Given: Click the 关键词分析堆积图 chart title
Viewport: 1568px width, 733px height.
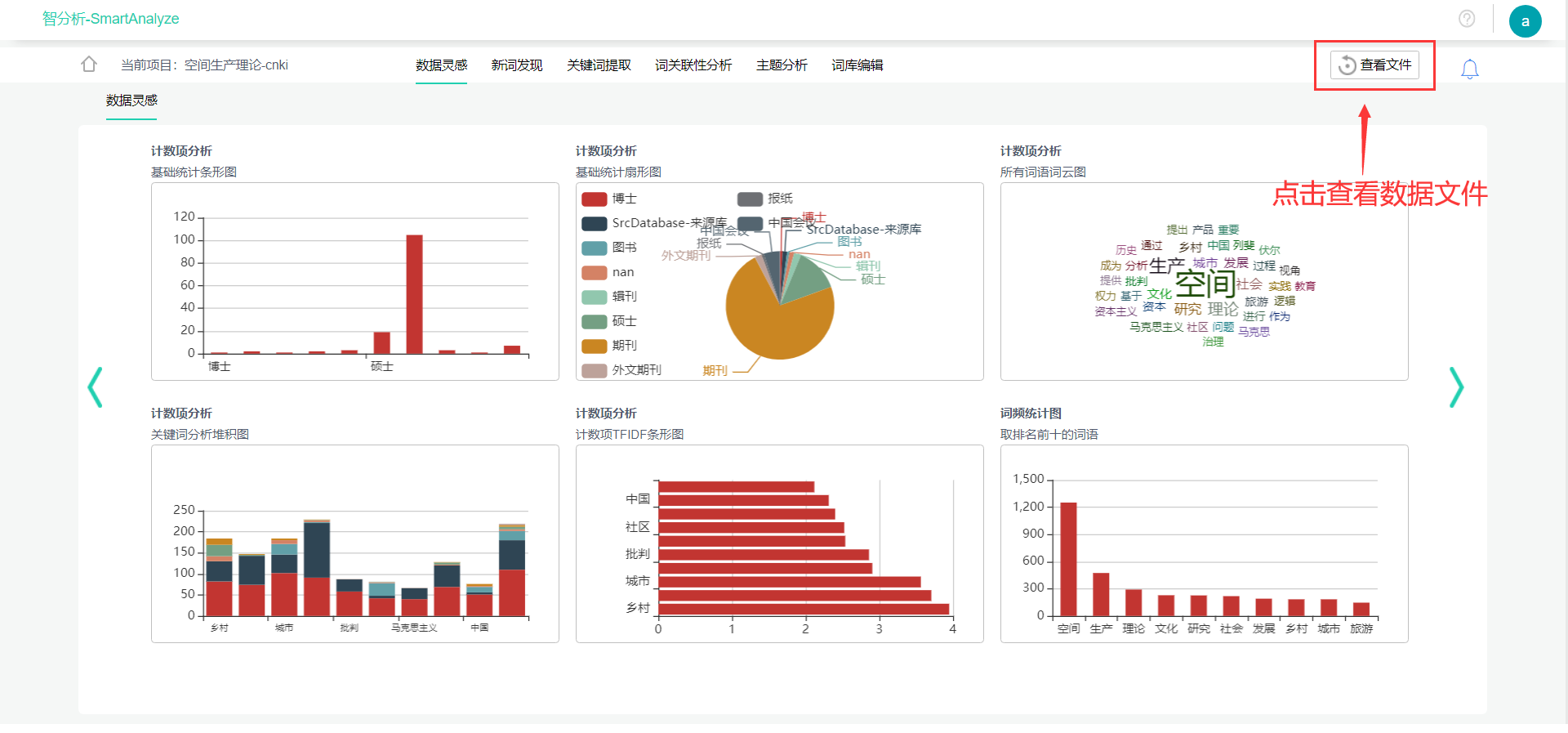Looking at the screenshot, I should coord(200,435).
